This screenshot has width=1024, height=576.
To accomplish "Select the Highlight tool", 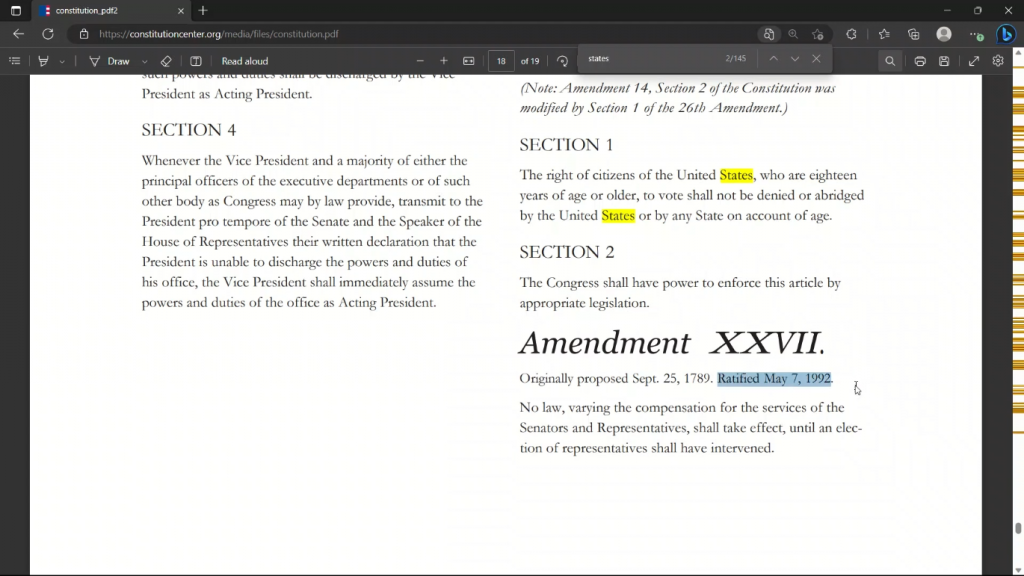I will click(43, 61).
